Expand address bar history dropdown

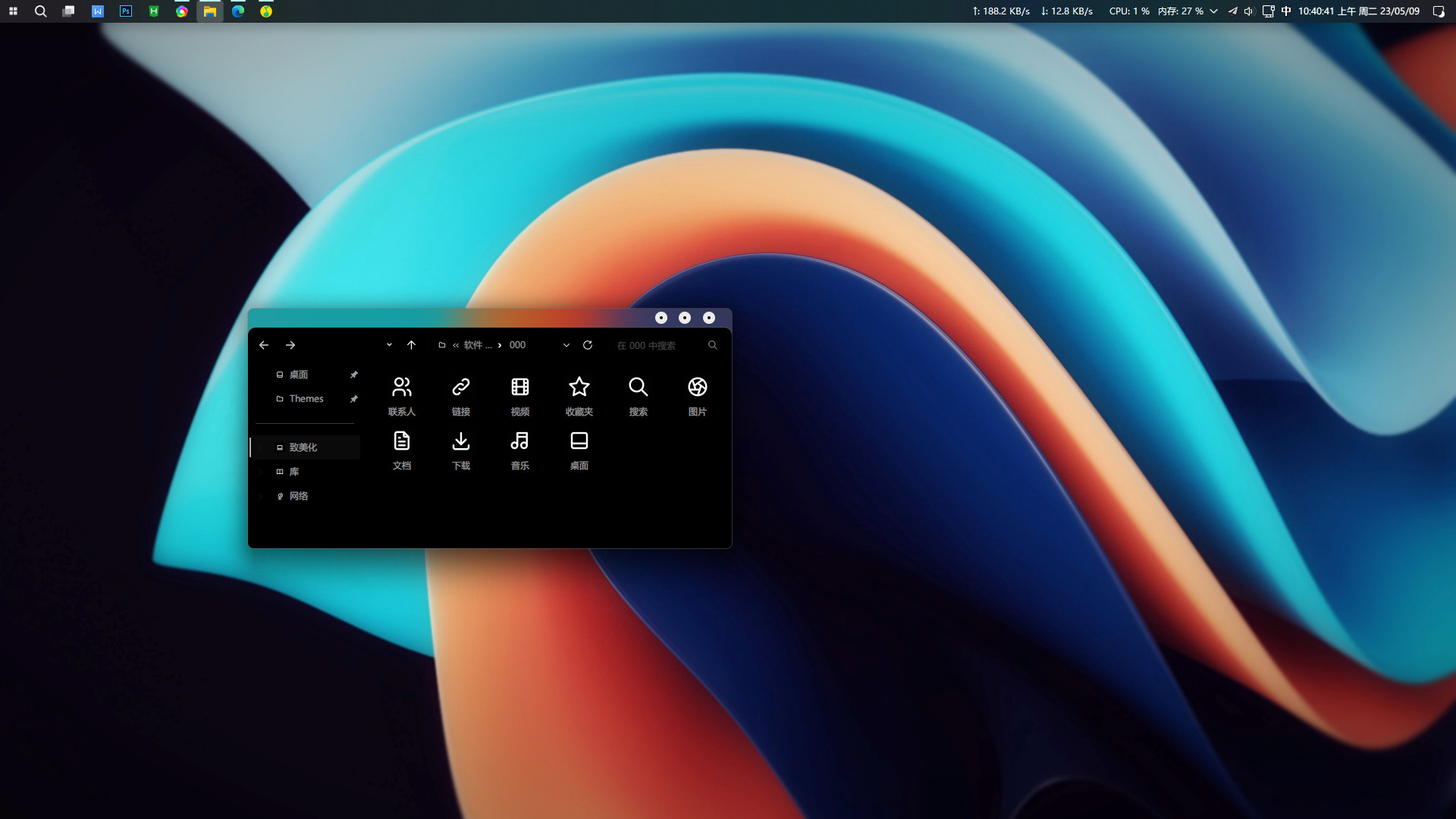[566, 345]
